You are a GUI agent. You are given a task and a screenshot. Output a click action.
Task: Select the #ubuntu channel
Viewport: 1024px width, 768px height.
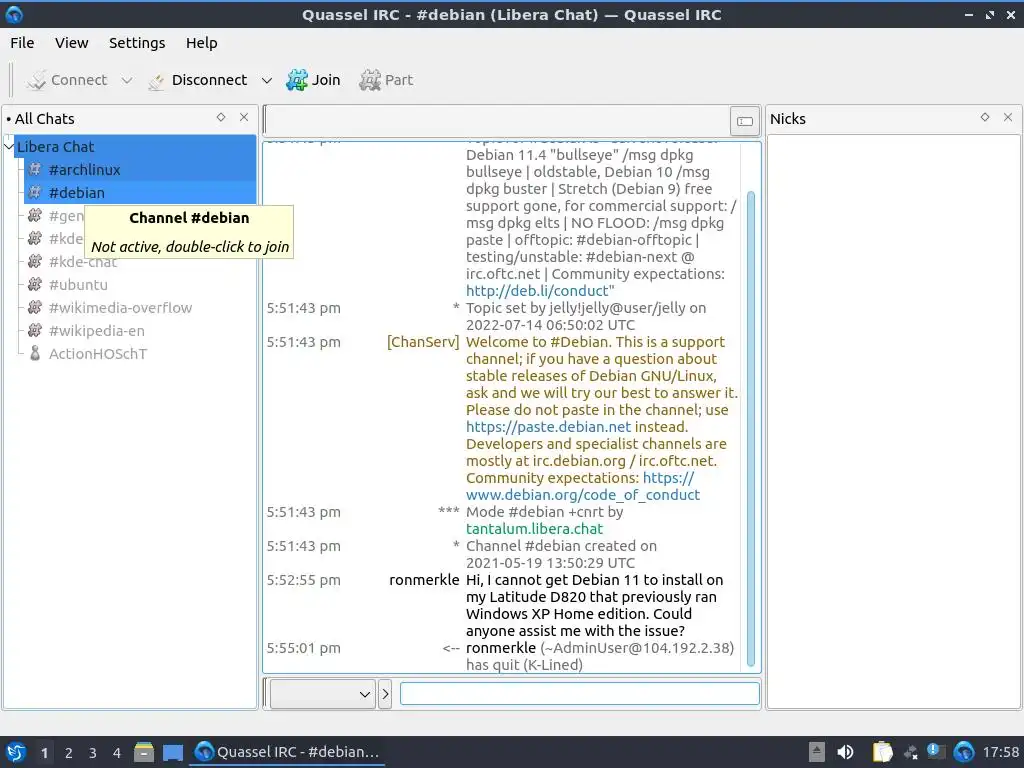pos(78,285)
